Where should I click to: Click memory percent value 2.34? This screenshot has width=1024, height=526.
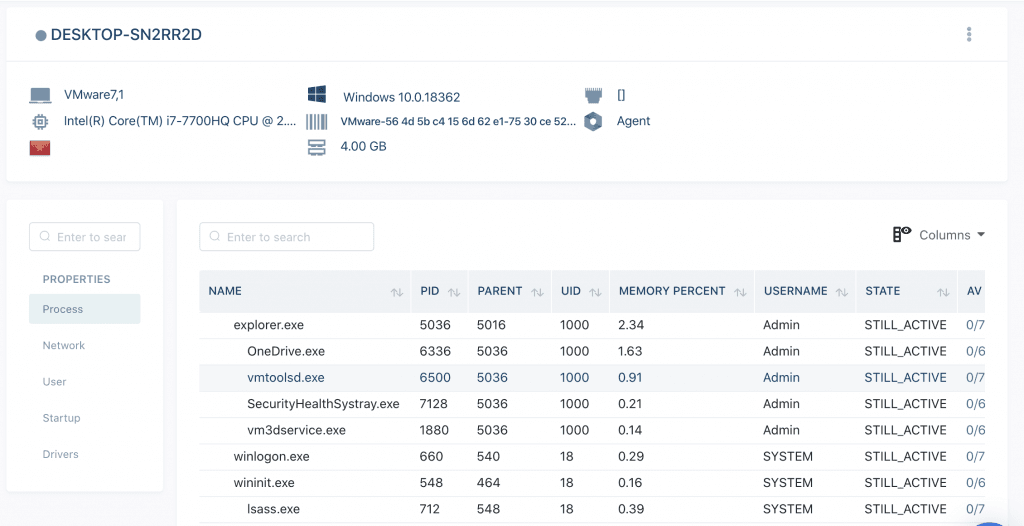tap(630, 325)
